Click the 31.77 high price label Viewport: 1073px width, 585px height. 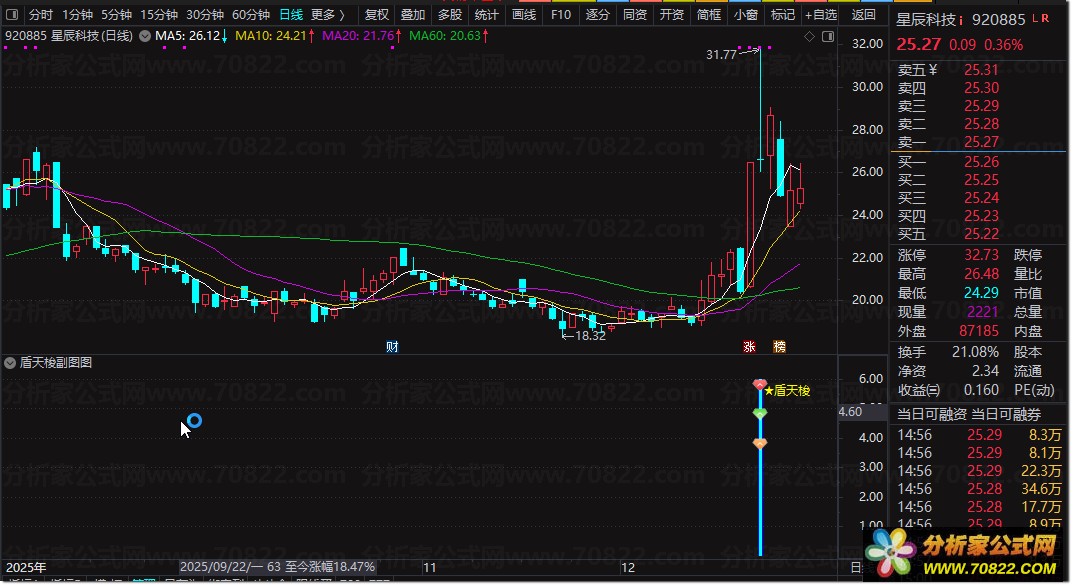(x=721, y=54)
